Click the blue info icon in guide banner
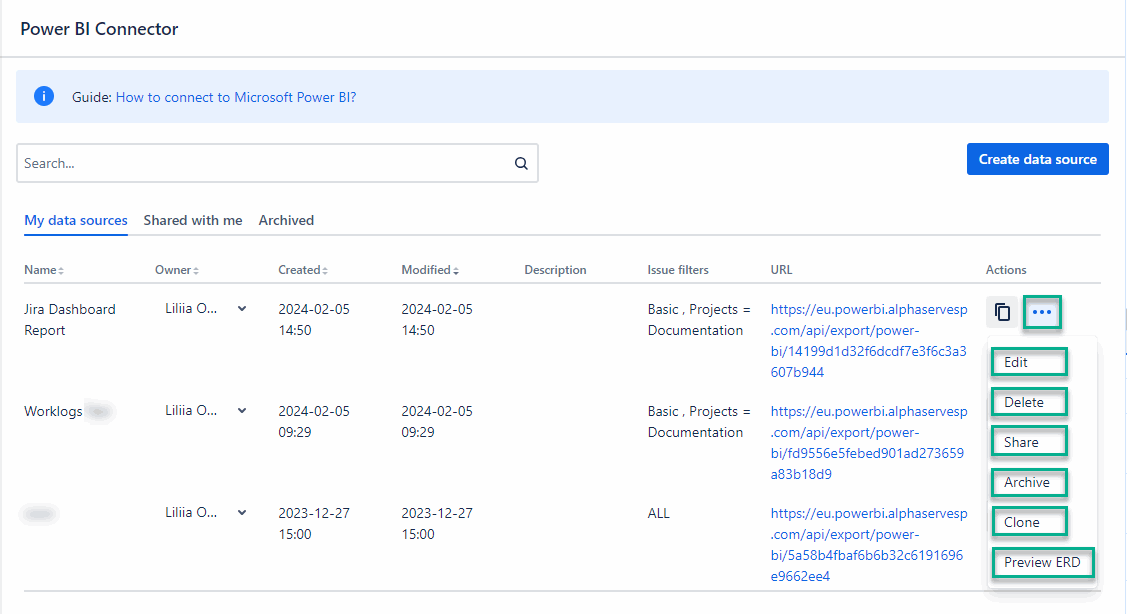Screen dimensions: 1127x614 pyautogui.click(x=44, y=97)
